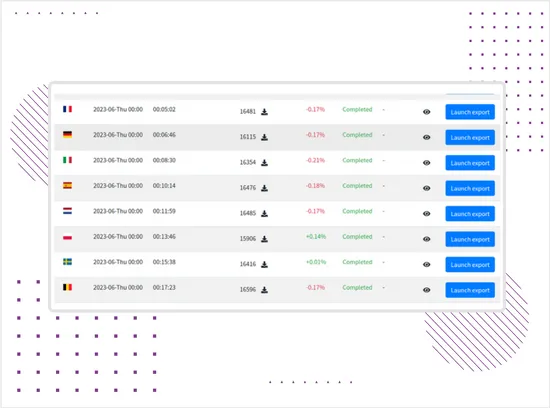Launch export for the 00:05:02 row
Viewport: 550px width, 408px height.
point(470,112)
